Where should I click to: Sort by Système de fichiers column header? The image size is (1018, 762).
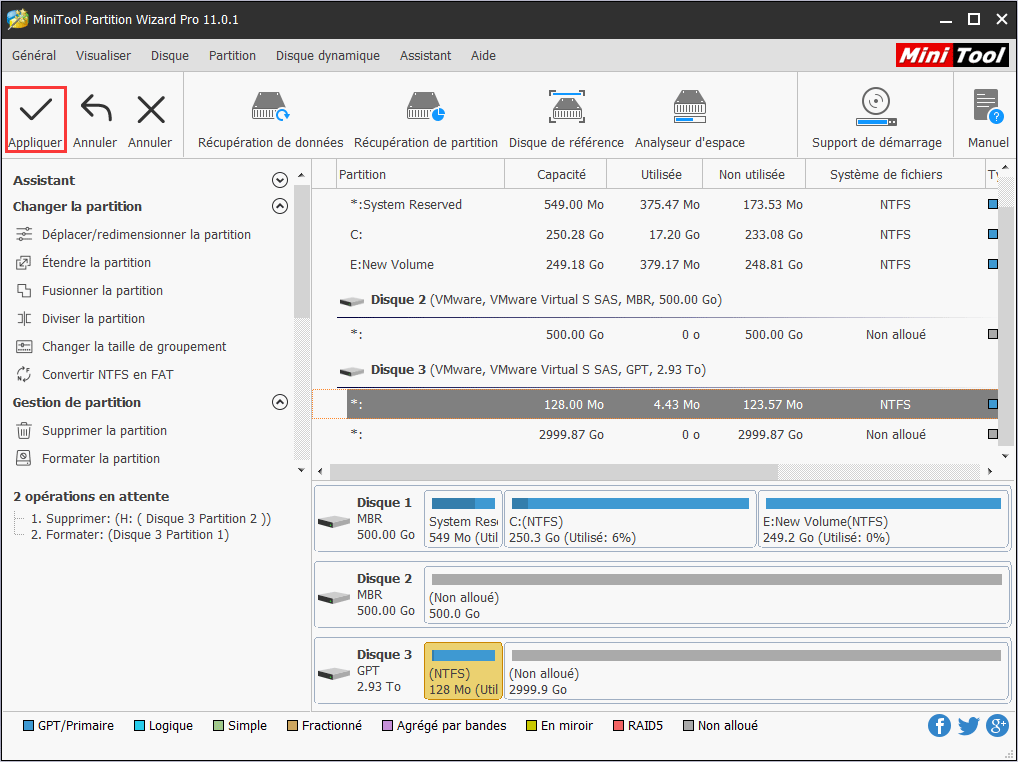(895, 175)
